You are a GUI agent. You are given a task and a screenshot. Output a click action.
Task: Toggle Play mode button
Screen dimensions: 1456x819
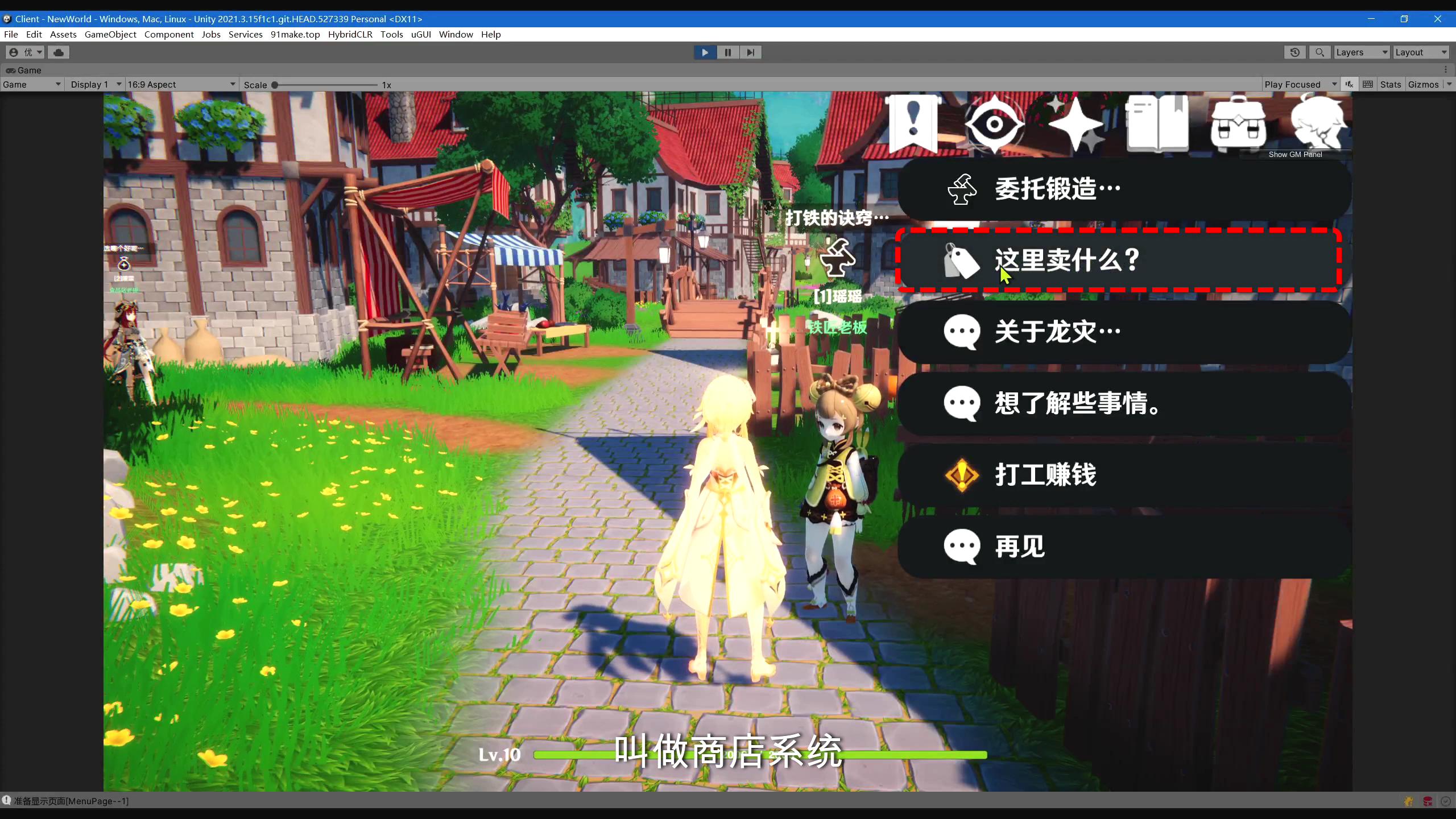705,52
